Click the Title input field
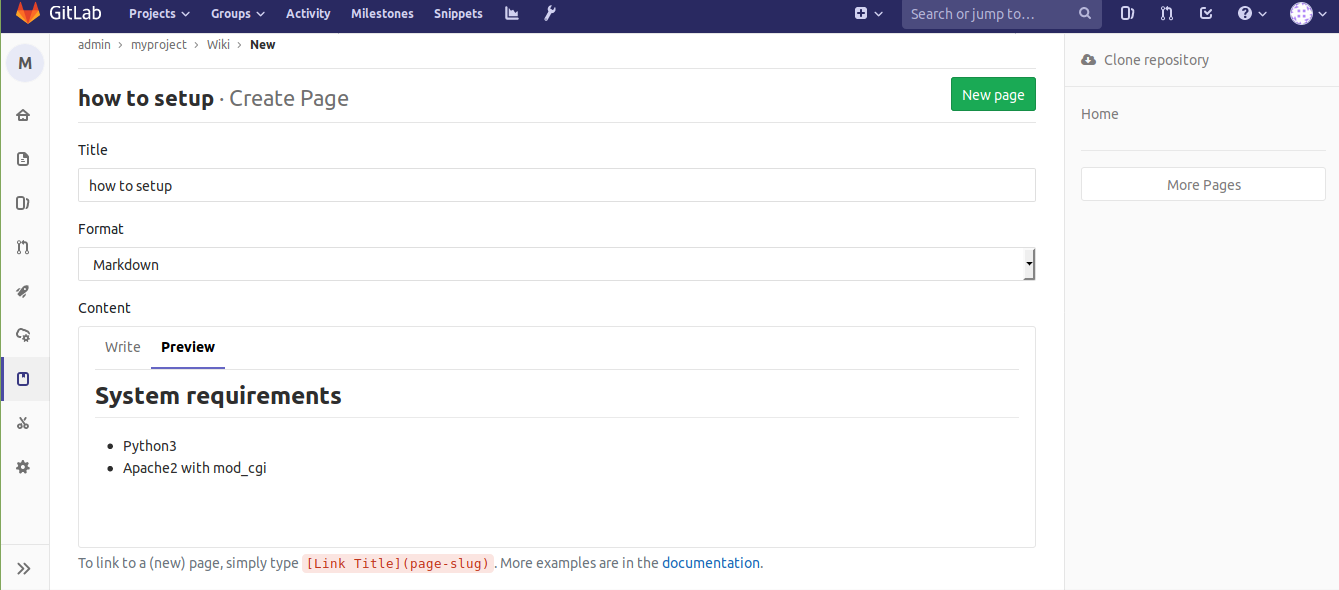 (557, 185)
